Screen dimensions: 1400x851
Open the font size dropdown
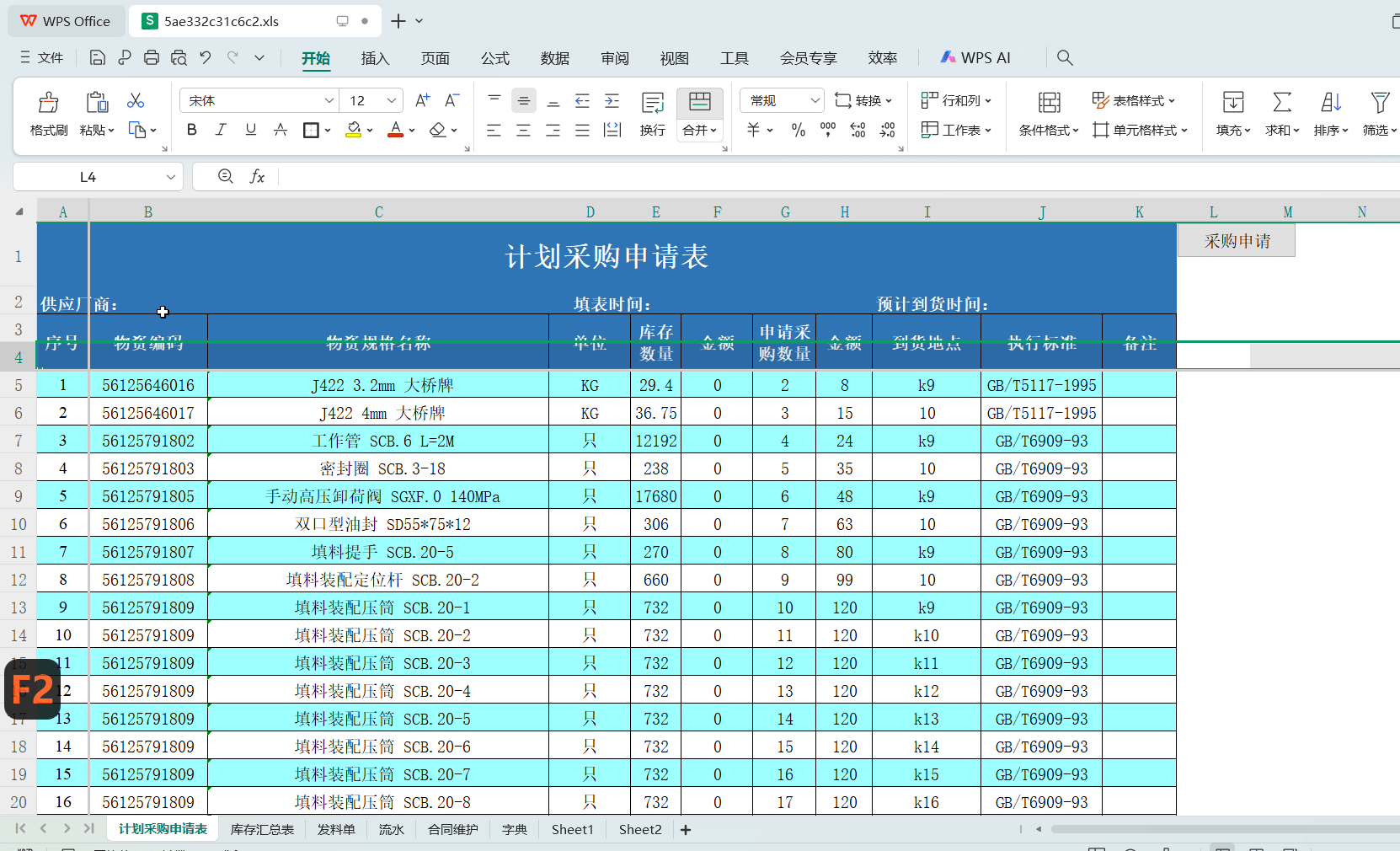click(x=390, y=99)
